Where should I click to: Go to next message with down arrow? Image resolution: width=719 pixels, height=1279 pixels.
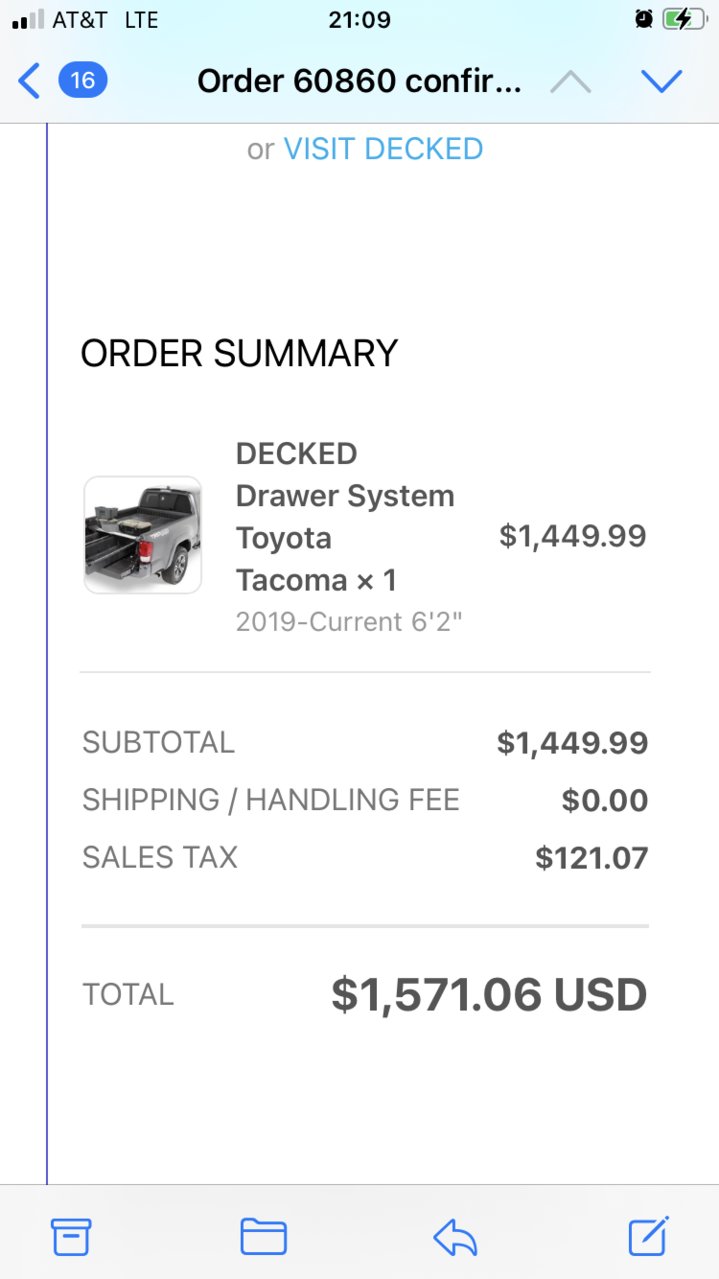[x=661, y=81]
